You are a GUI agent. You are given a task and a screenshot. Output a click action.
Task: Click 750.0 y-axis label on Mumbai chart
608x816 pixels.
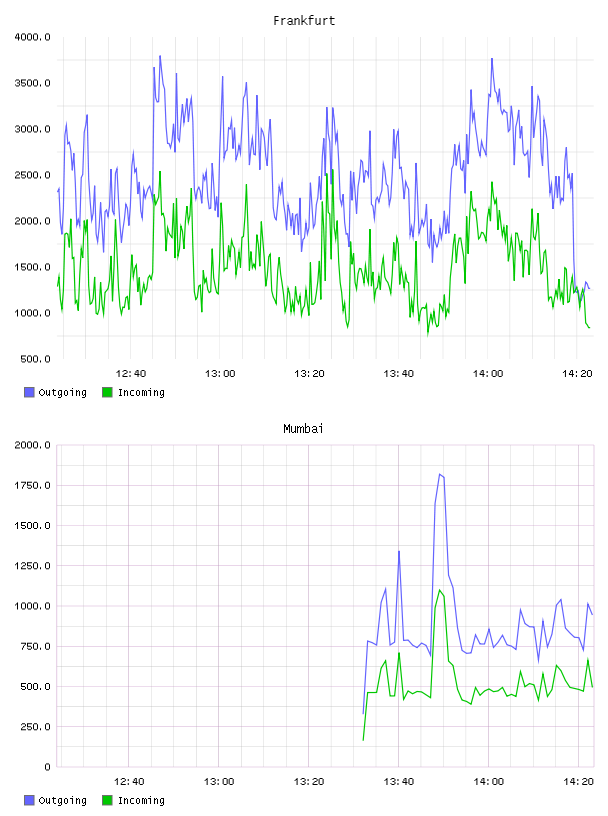point(35,646)
